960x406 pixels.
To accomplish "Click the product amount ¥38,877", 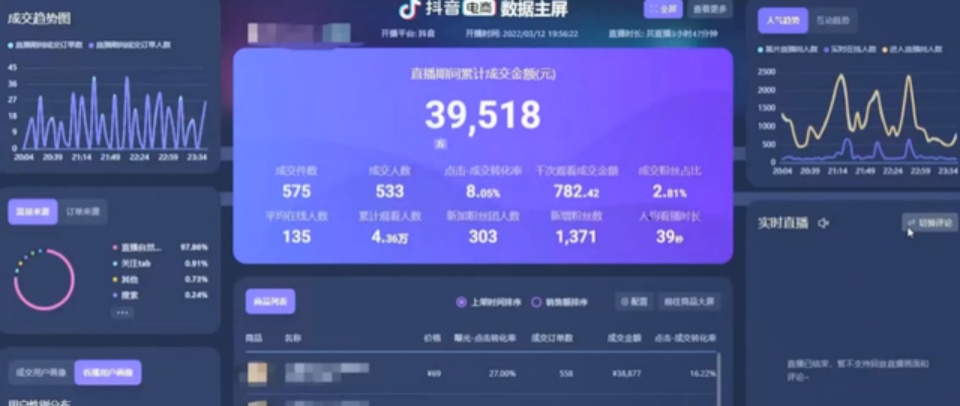I will tap(626, 373).
